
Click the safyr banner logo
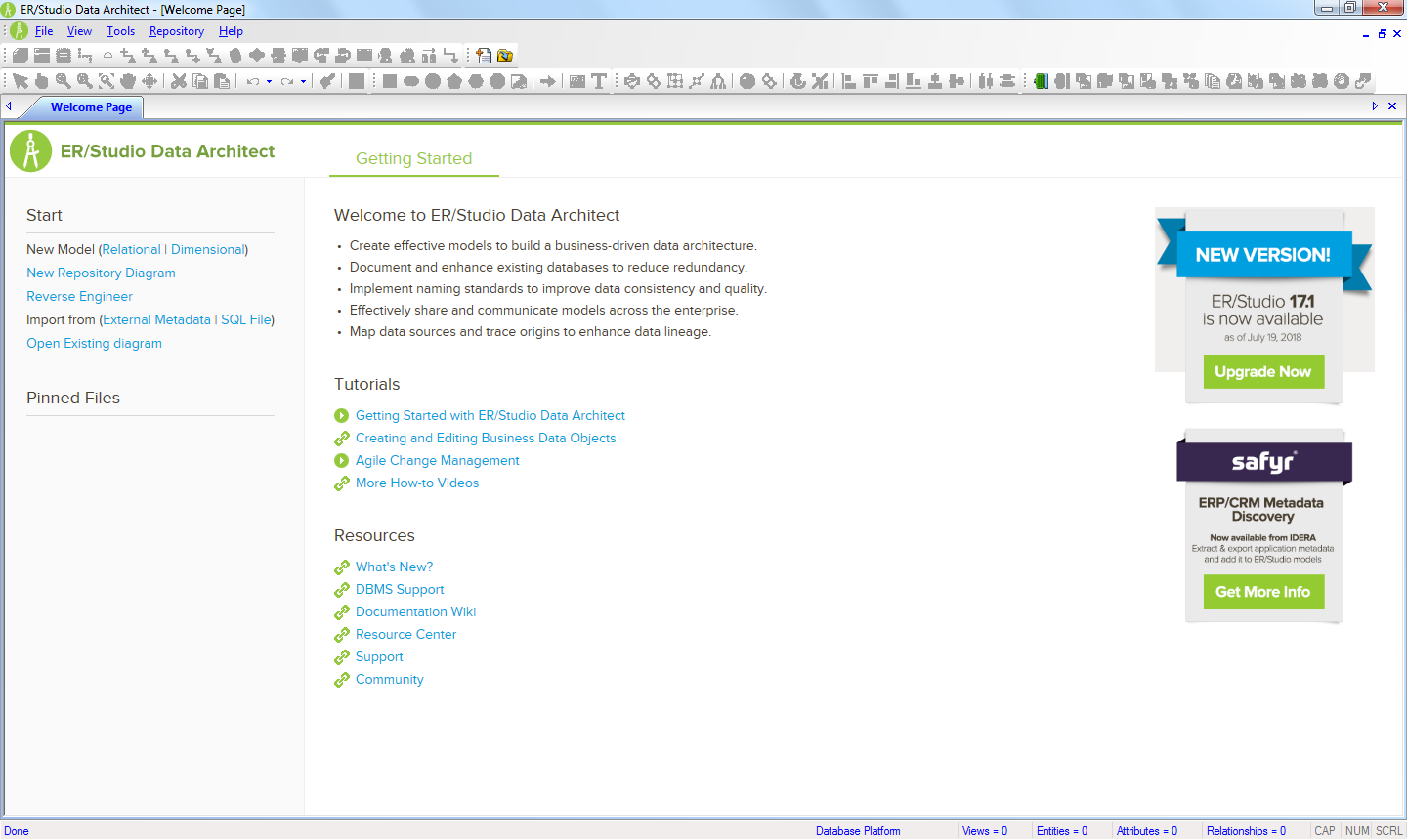[x=1263, y=461]
